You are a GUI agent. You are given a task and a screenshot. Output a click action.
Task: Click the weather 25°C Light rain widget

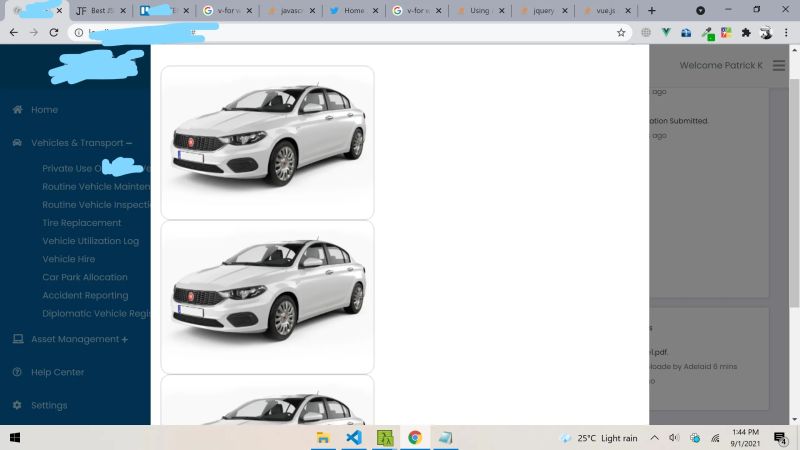tap(599, 438)
